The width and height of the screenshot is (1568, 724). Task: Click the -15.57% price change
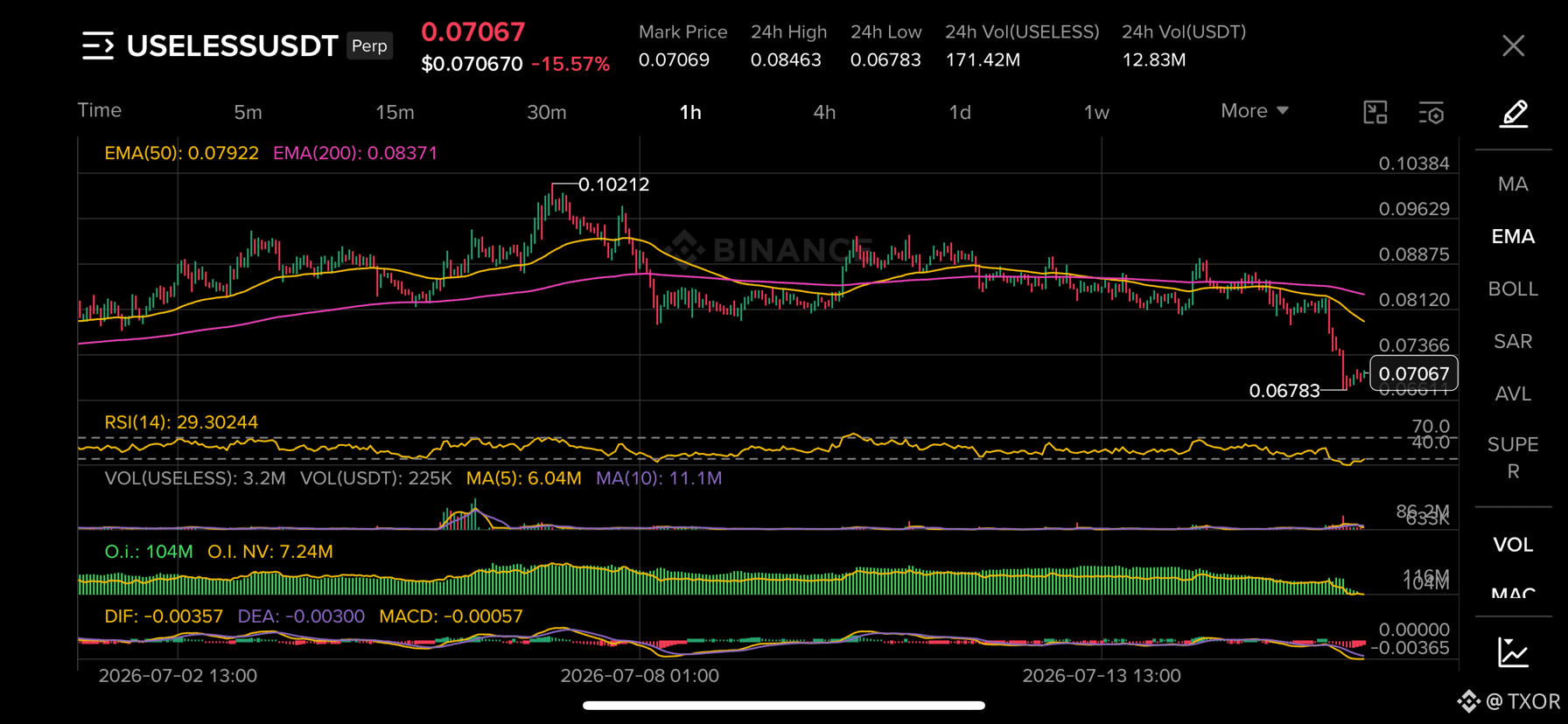pos(570,64)
